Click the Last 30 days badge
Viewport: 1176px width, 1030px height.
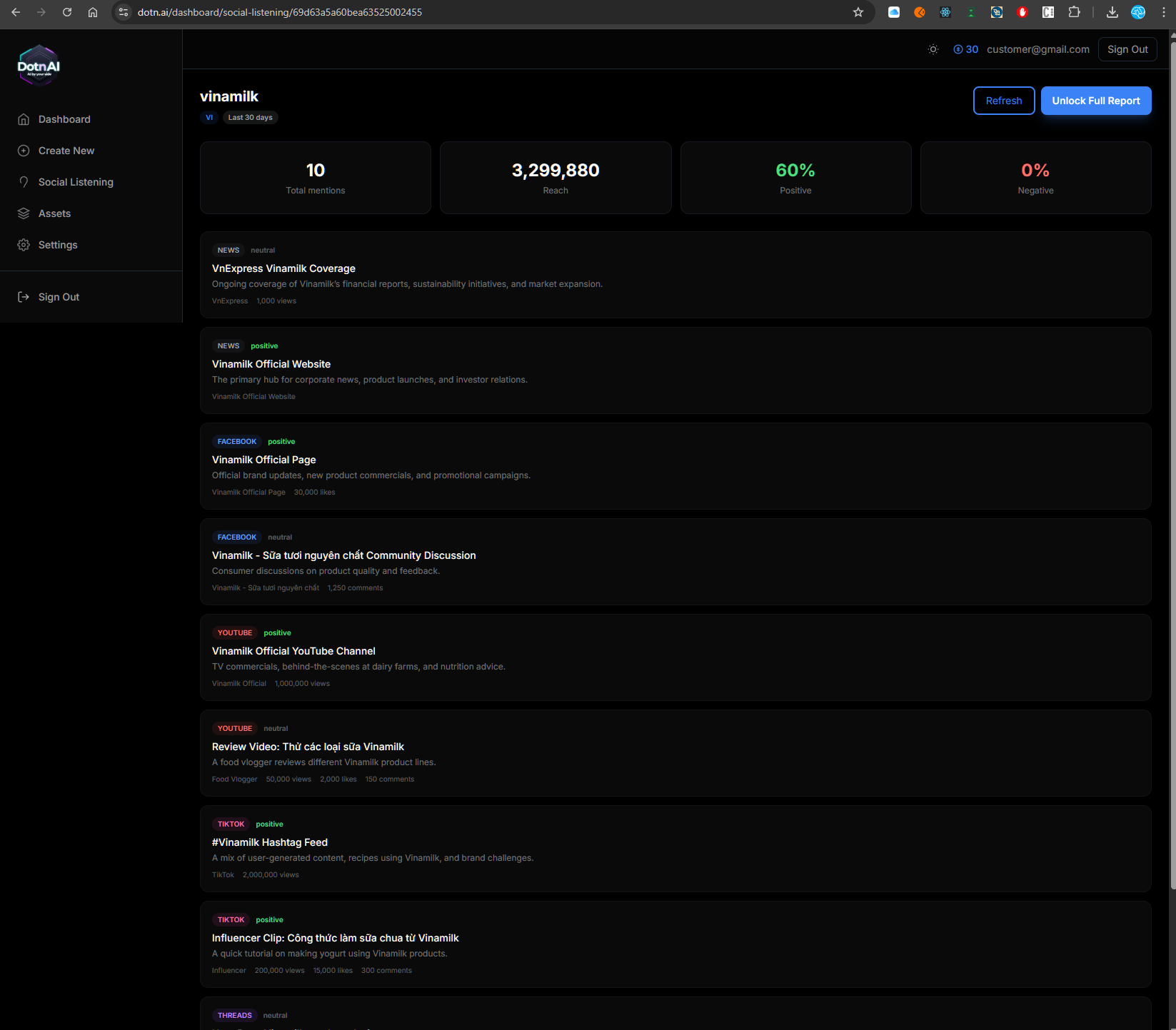pyautogui.click(x=250, y=117)
